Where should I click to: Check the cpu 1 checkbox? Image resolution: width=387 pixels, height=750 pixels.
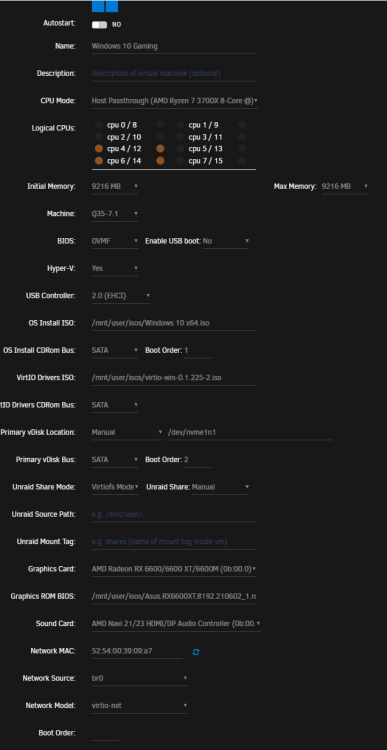pos(180,125)
